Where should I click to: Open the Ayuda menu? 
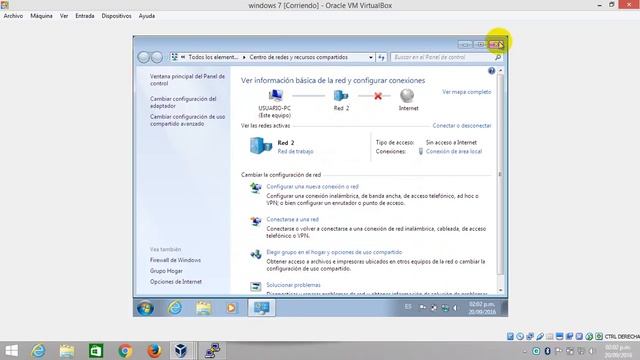147,16
